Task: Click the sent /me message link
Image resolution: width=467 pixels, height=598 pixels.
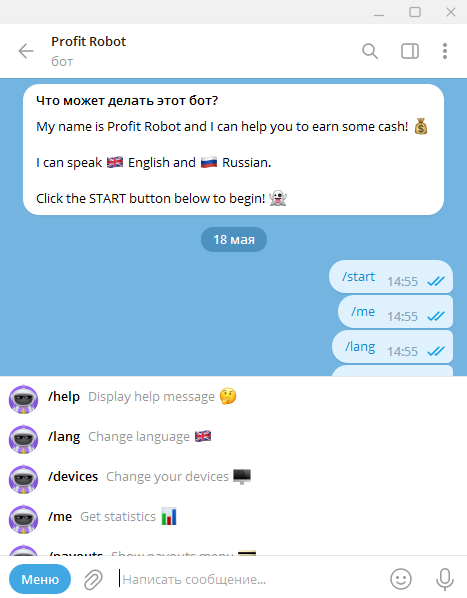Action: tap(363, 312)
